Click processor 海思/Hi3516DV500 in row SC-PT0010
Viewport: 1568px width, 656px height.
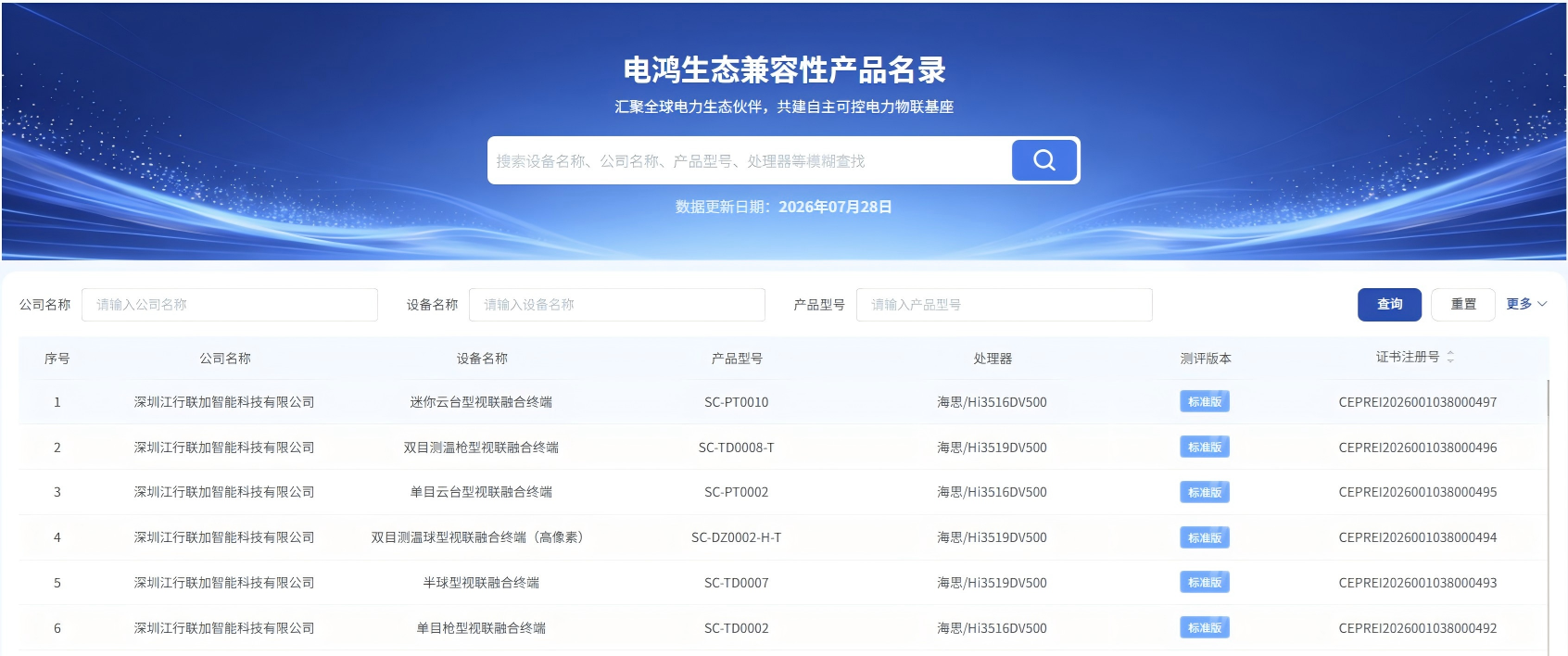click(992, 402)
